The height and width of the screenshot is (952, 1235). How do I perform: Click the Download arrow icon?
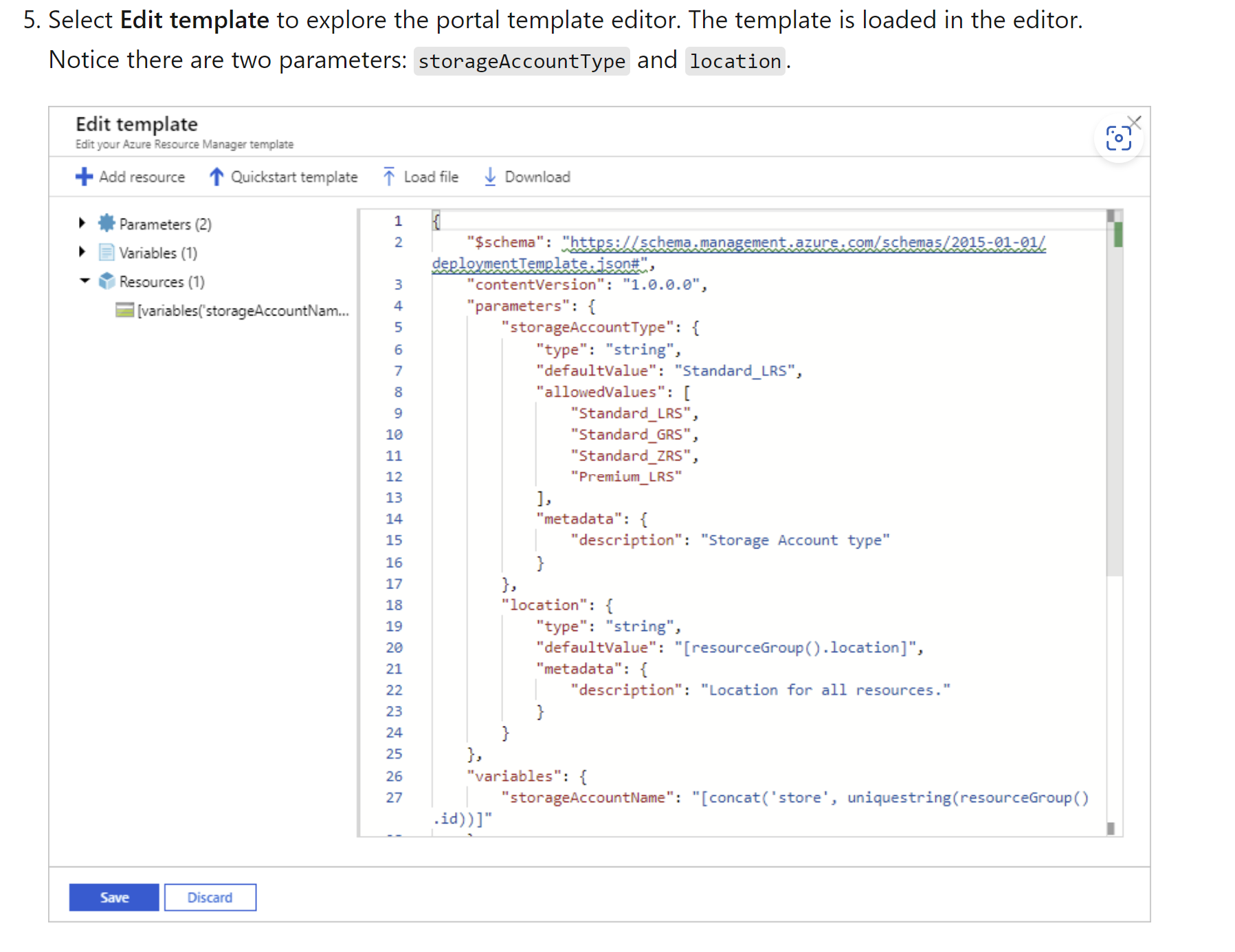(490, 177)
